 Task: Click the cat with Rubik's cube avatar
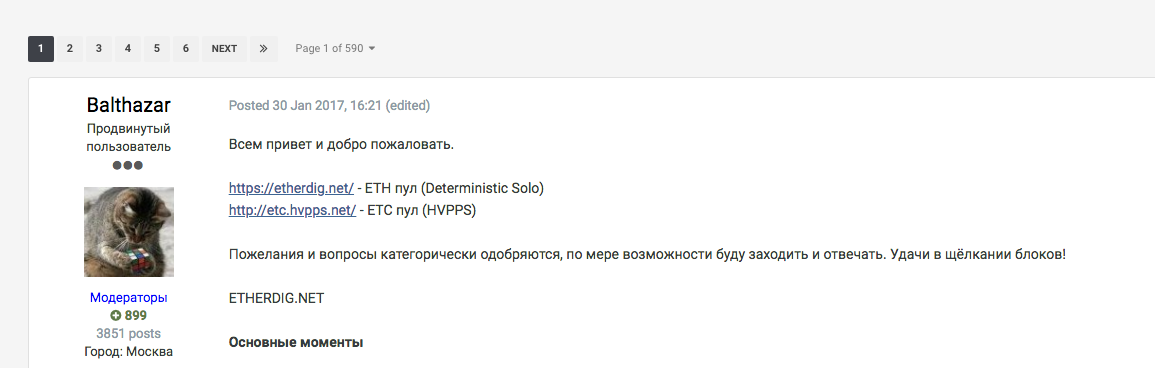(129, 232)
